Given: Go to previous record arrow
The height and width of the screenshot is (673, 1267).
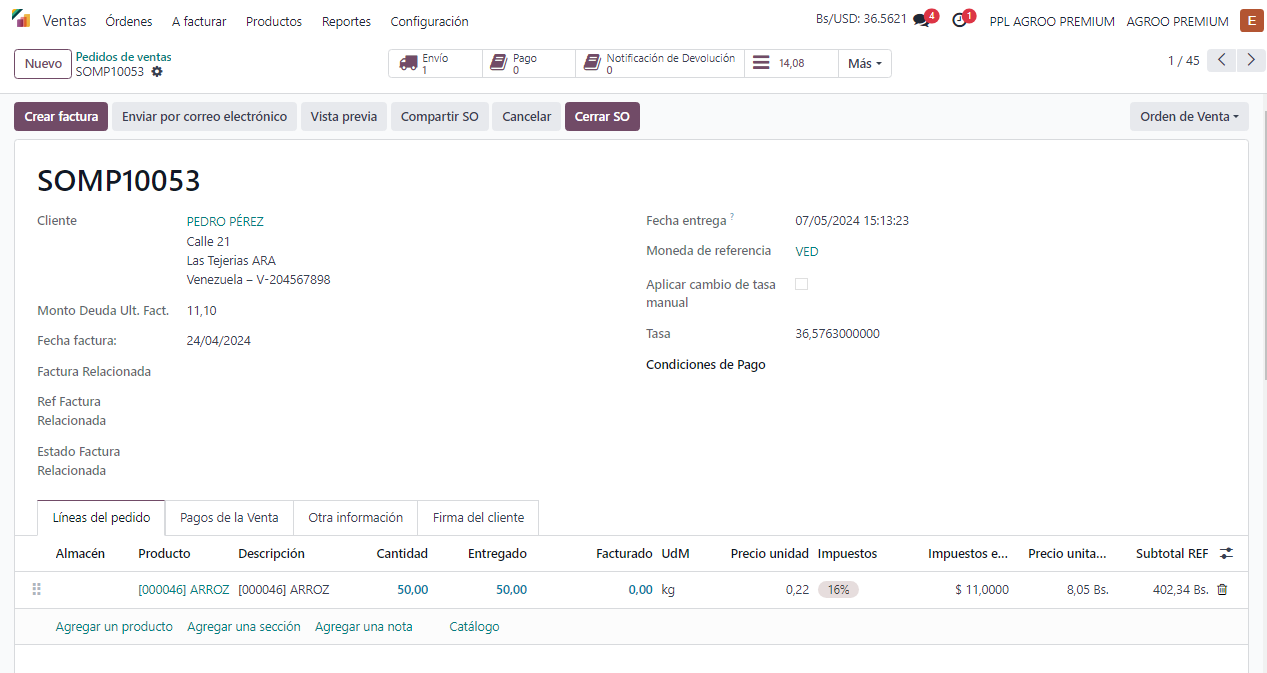Looking at the screenshot, I should tap(1221, 61).
